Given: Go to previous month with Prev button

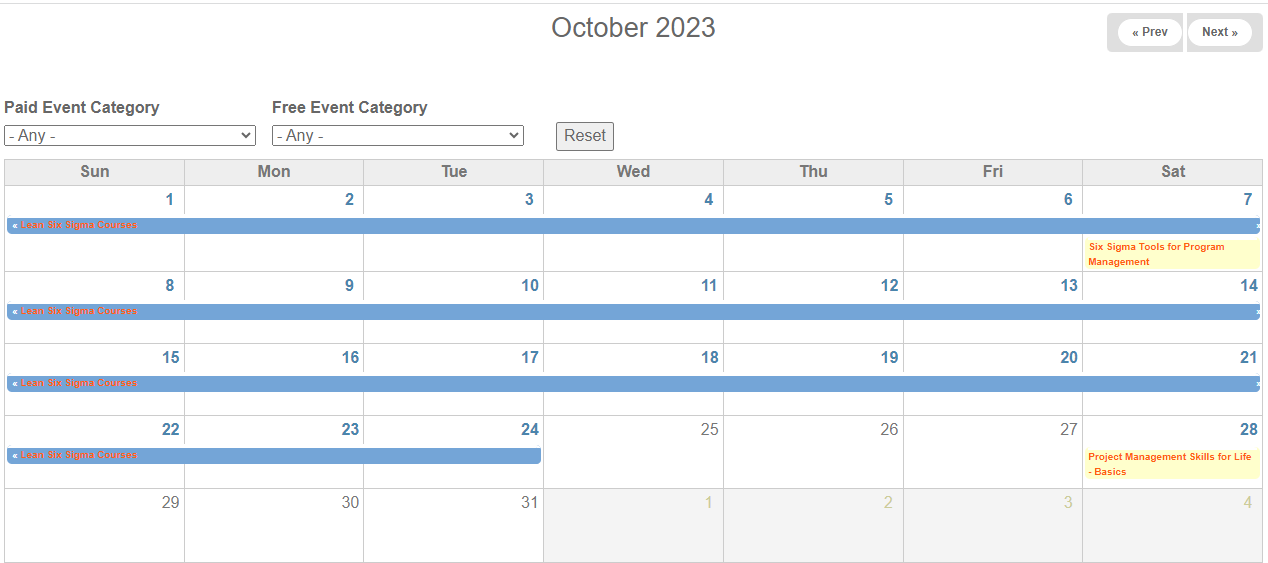Looking at the screenshot, I should pyautogui.click(x=1149, y=32).
